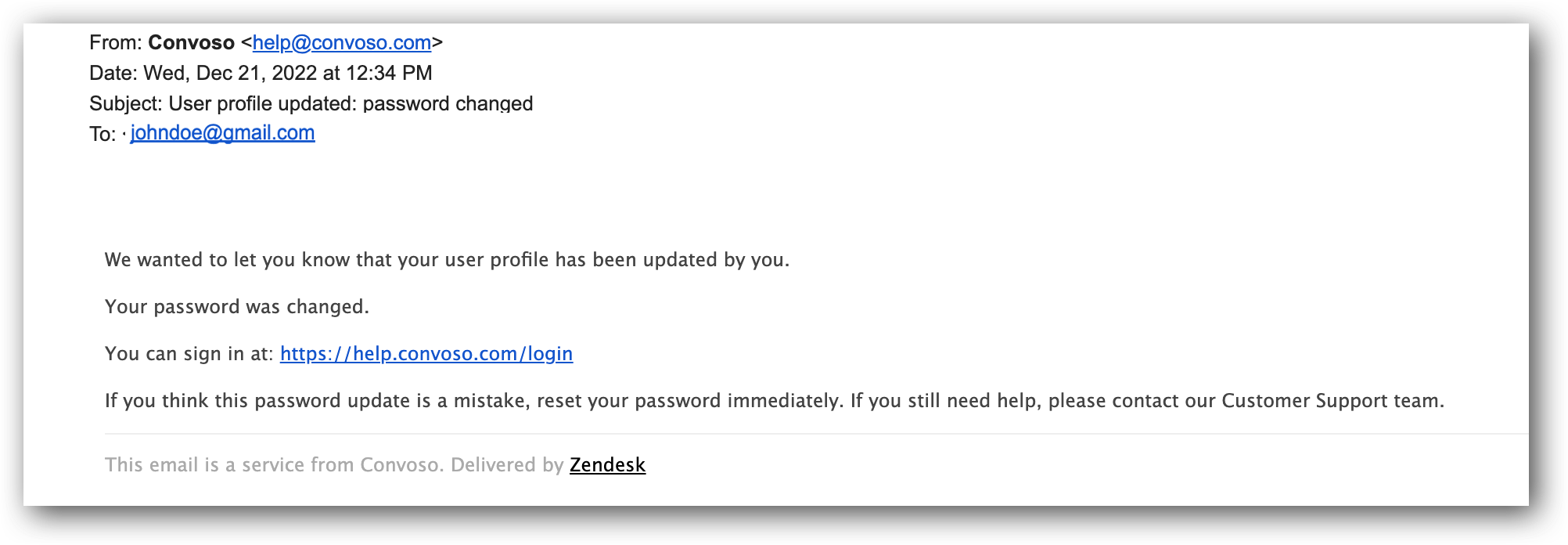The image size is (1568, 545).
Task: Click the 'Customer Support team' text
Action: (x=1331, y=401)
